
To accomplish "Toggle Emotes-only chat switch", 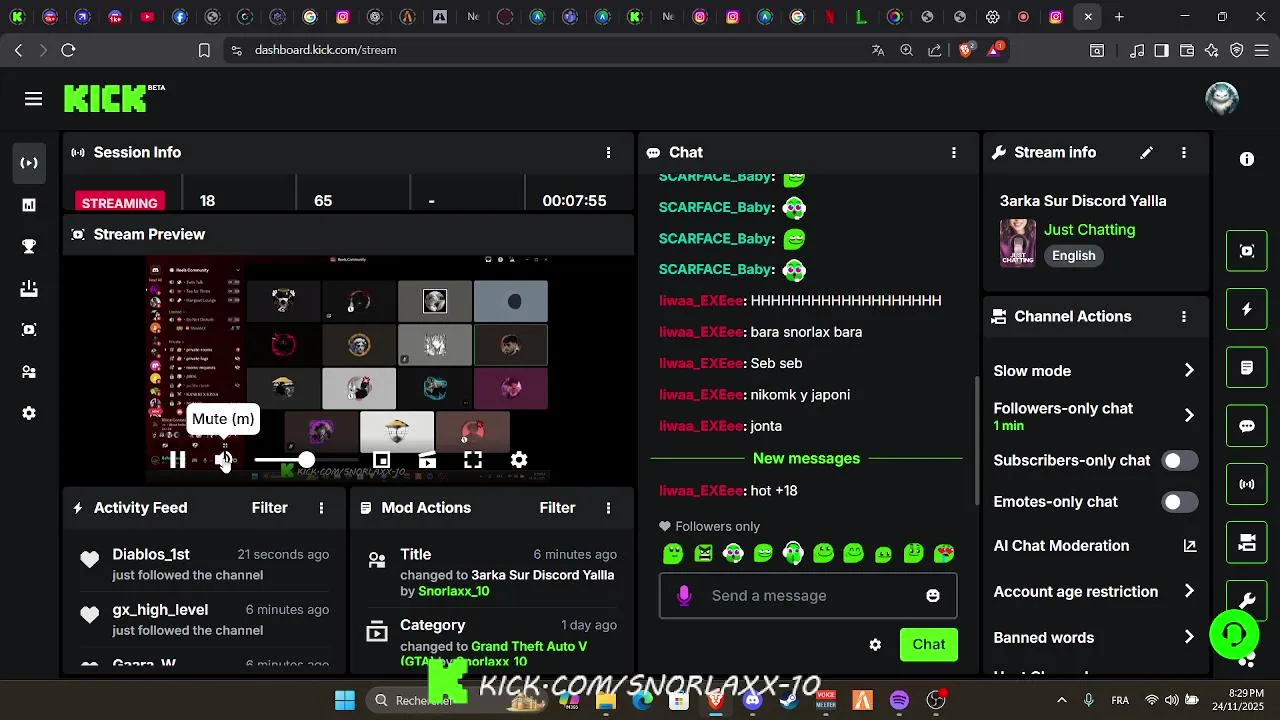I will [1180, 502].
